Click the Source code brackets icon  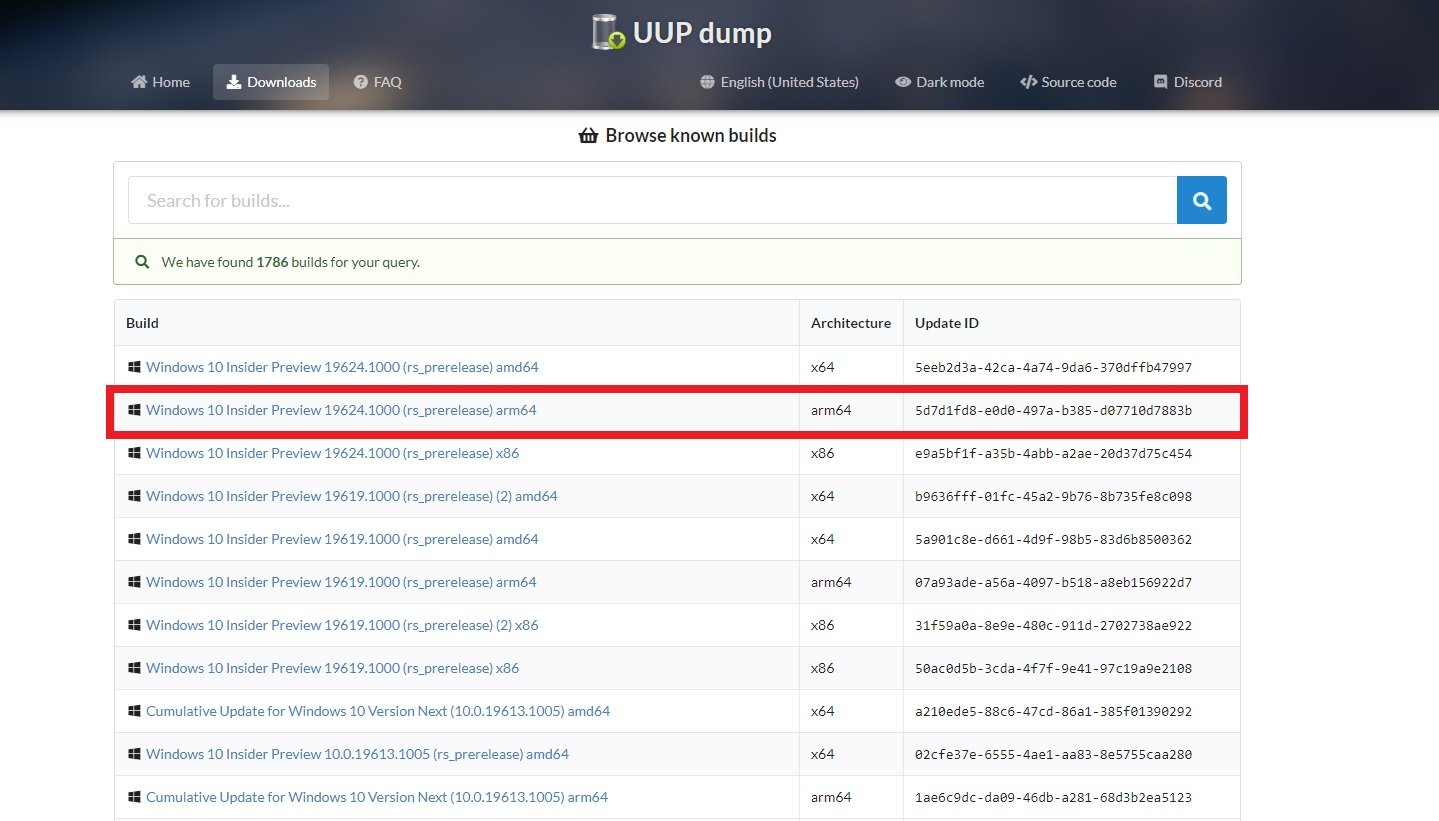1028,82
